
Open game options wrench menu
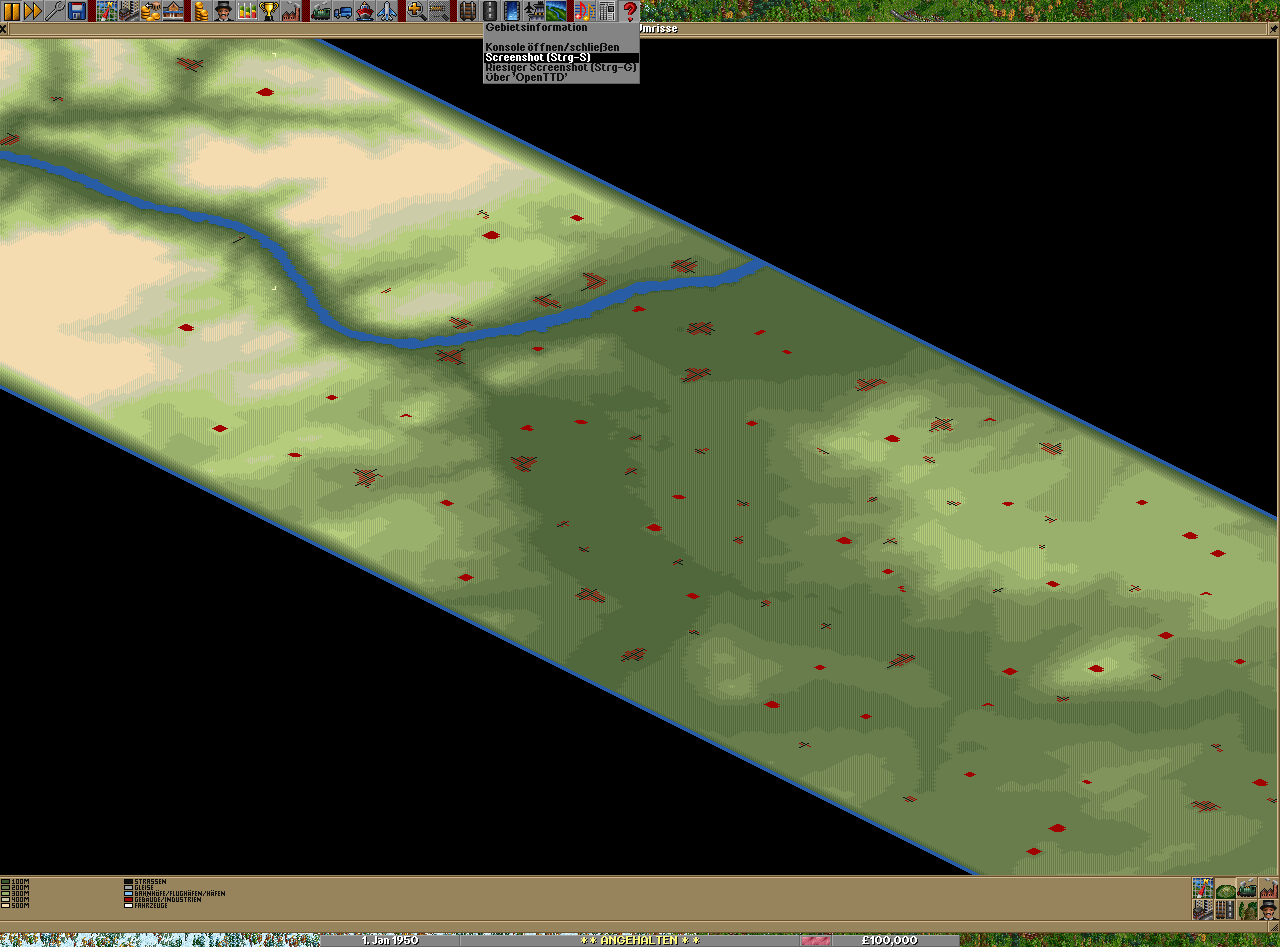click(x=55, y=11)
